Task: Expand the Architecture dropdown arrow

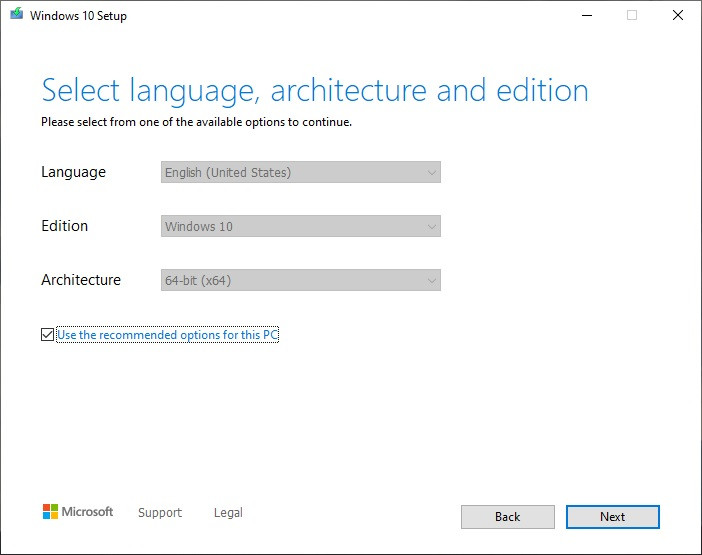Action: pos(432,280)
